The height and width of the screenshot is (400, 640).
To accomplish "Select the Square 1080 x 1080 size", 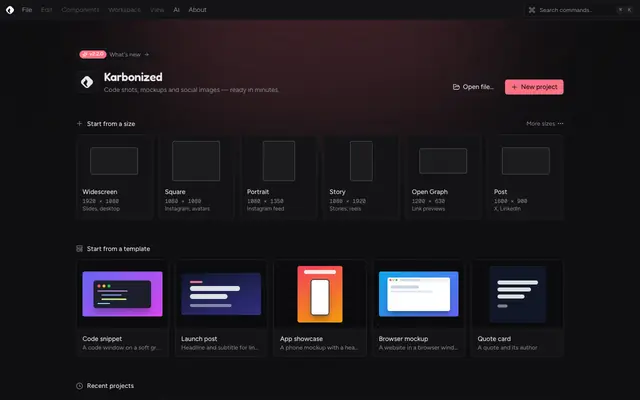I will (x=196, y=177).
